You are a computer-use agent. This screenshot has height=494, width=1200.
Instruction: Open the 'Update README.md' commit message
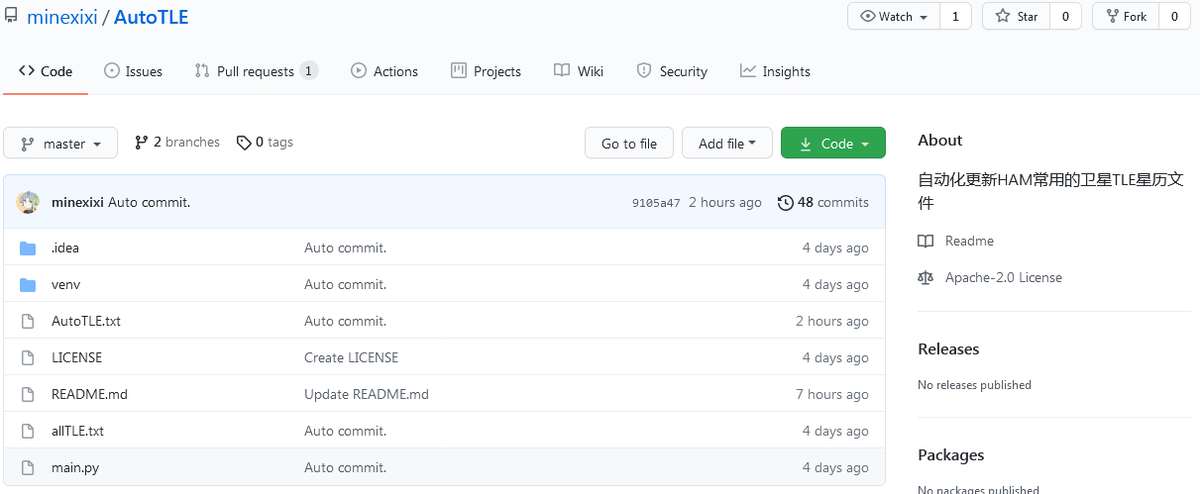click(x=366, y=394)
